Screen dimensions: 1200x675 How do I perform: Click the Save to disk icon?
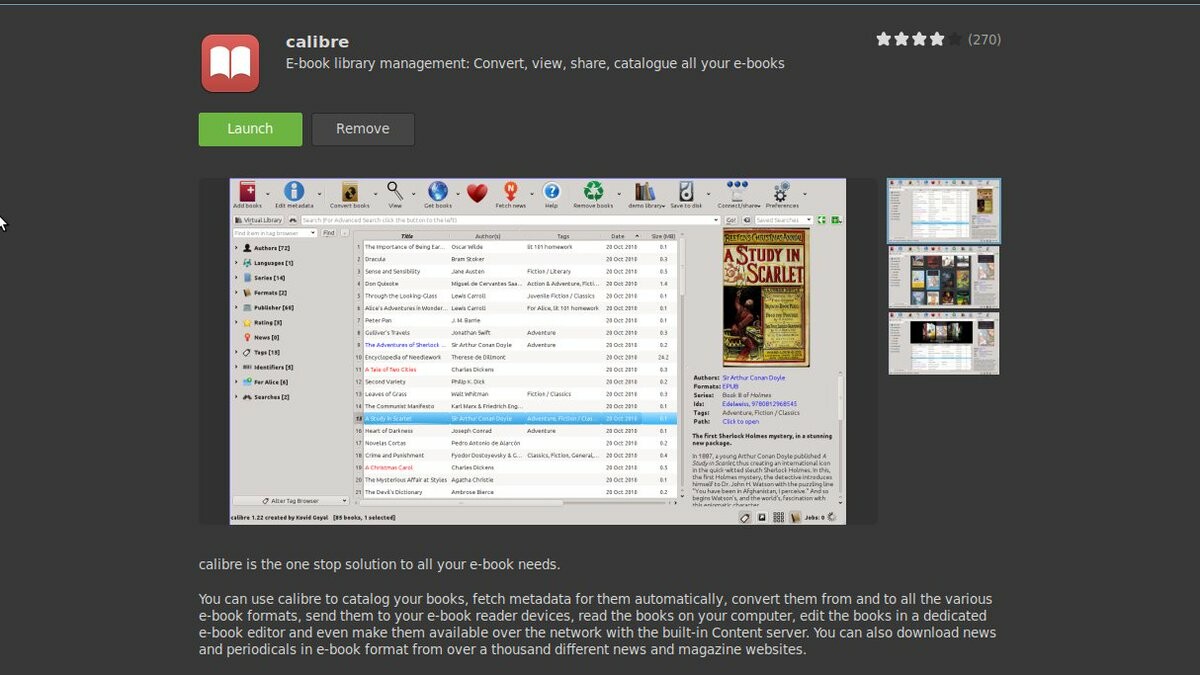click(686, 192)
